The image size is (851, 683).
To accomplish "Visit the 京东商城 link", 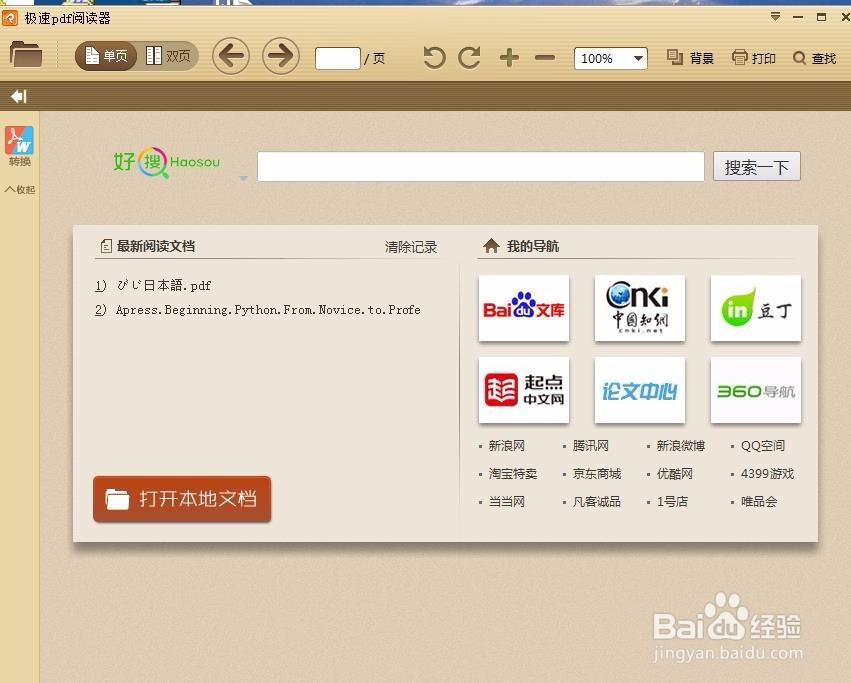I will click(596, 474).
